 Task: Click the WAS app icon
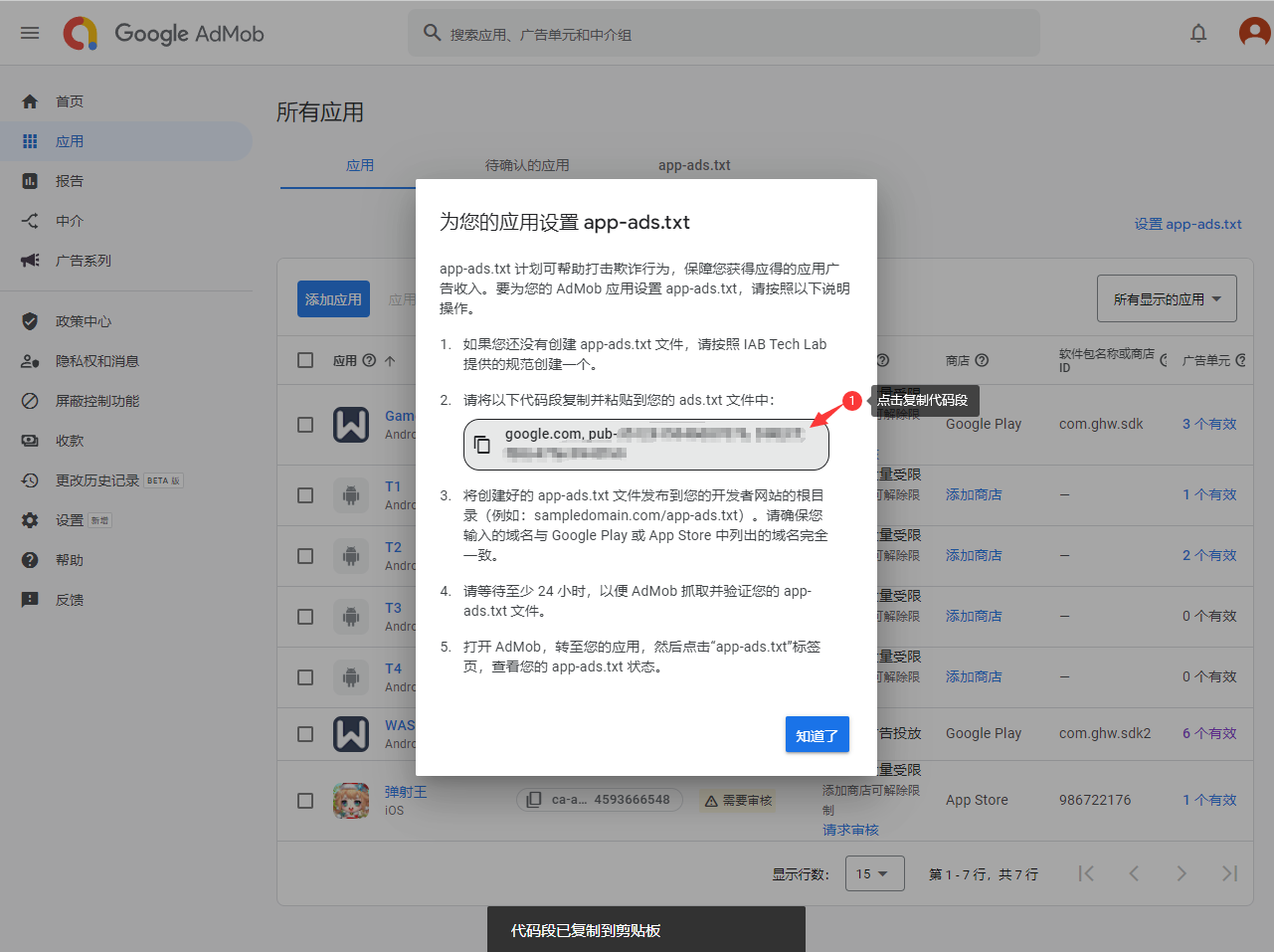click(x=351, y=734)
